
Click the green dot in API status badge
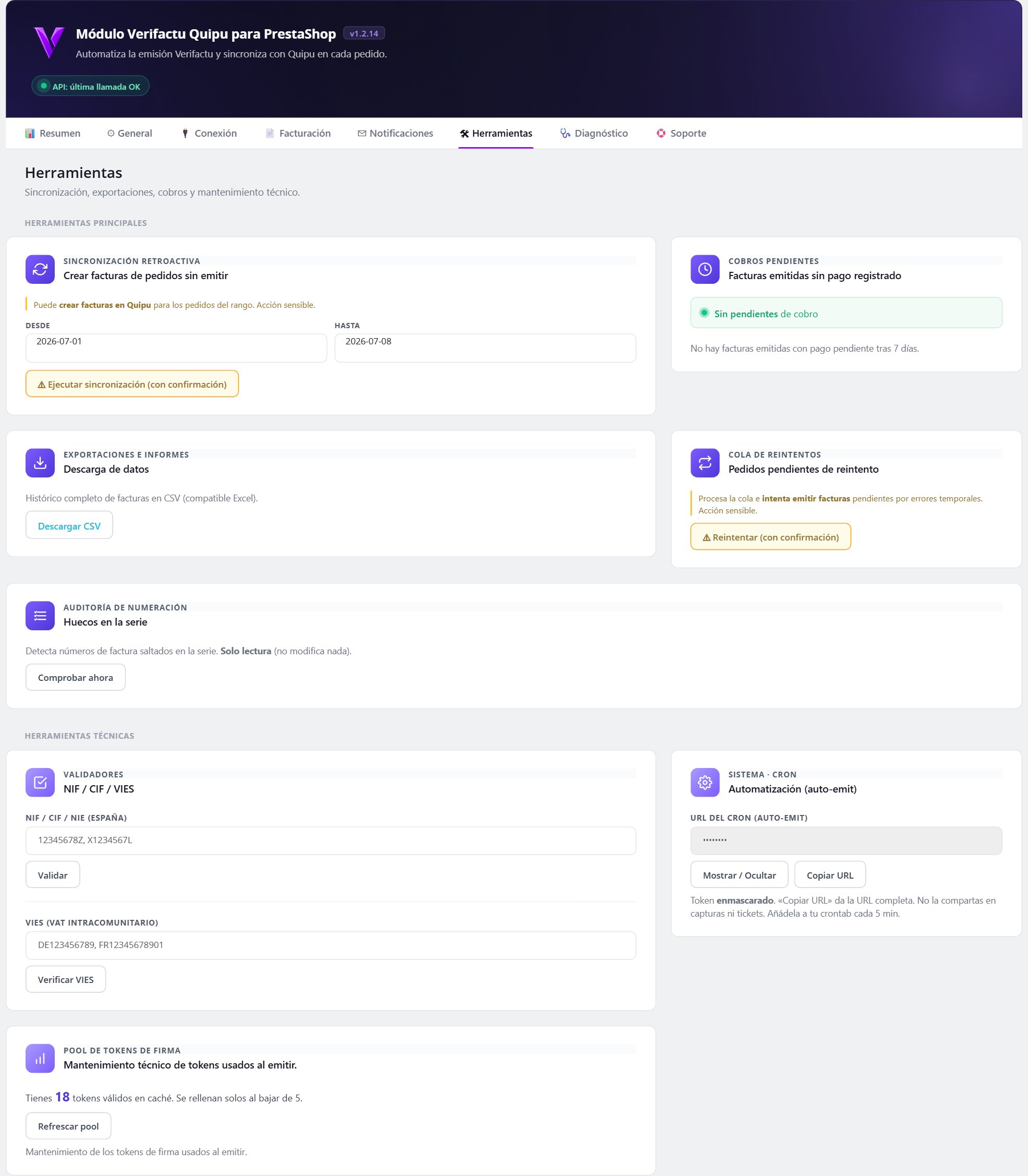pyautogui.click(x=44, y=86)
